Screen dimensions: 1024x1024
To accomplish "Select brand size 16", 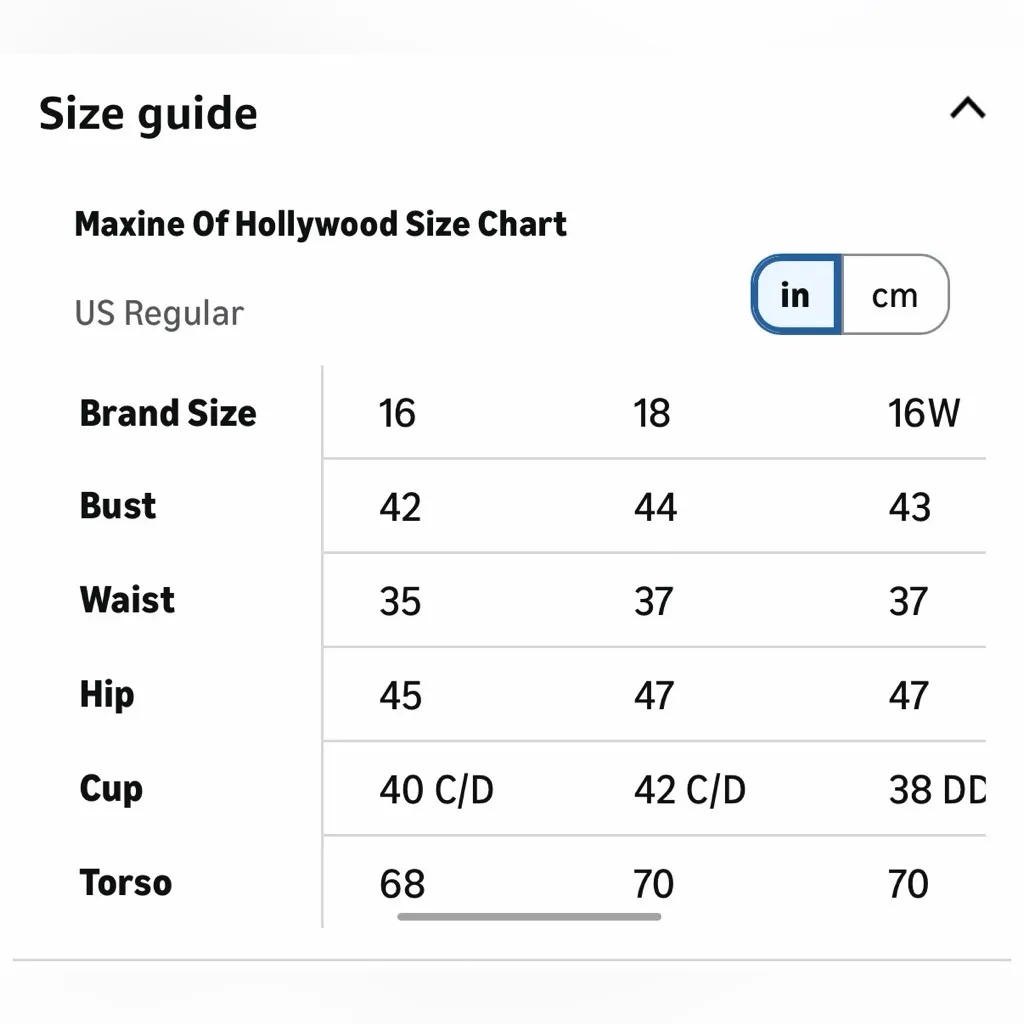I will tap(399, 412).
